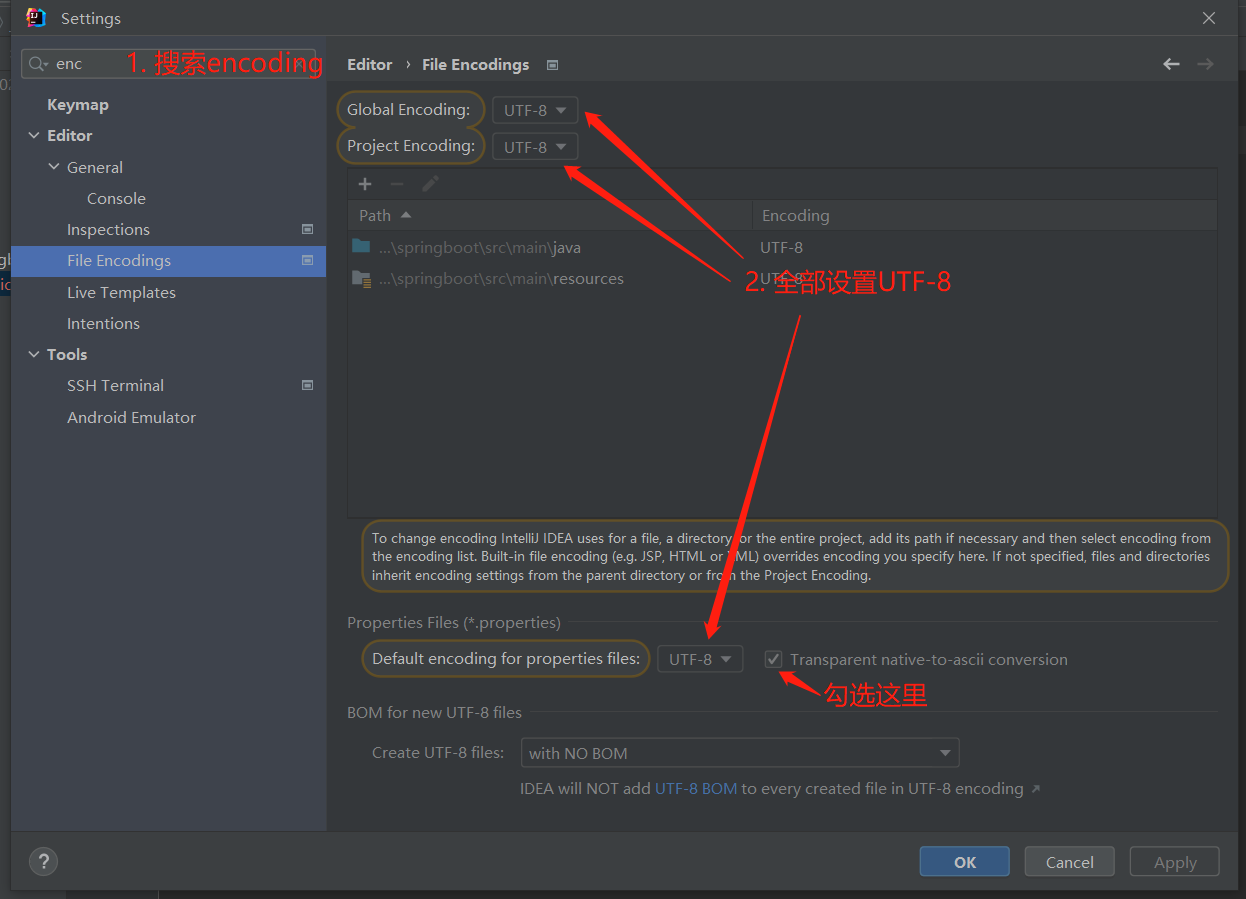Click the Properties Files (*.properties) heading
This screenshot has height=899, width=1246.
click(454, 622)
